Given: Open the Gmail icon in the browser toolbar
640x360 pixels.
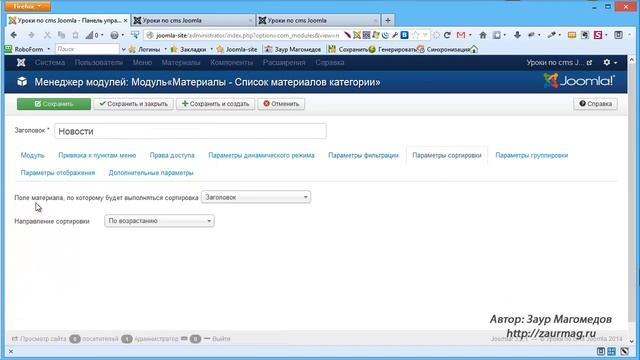Looking at the screenshot, I should tap(461, 35).
